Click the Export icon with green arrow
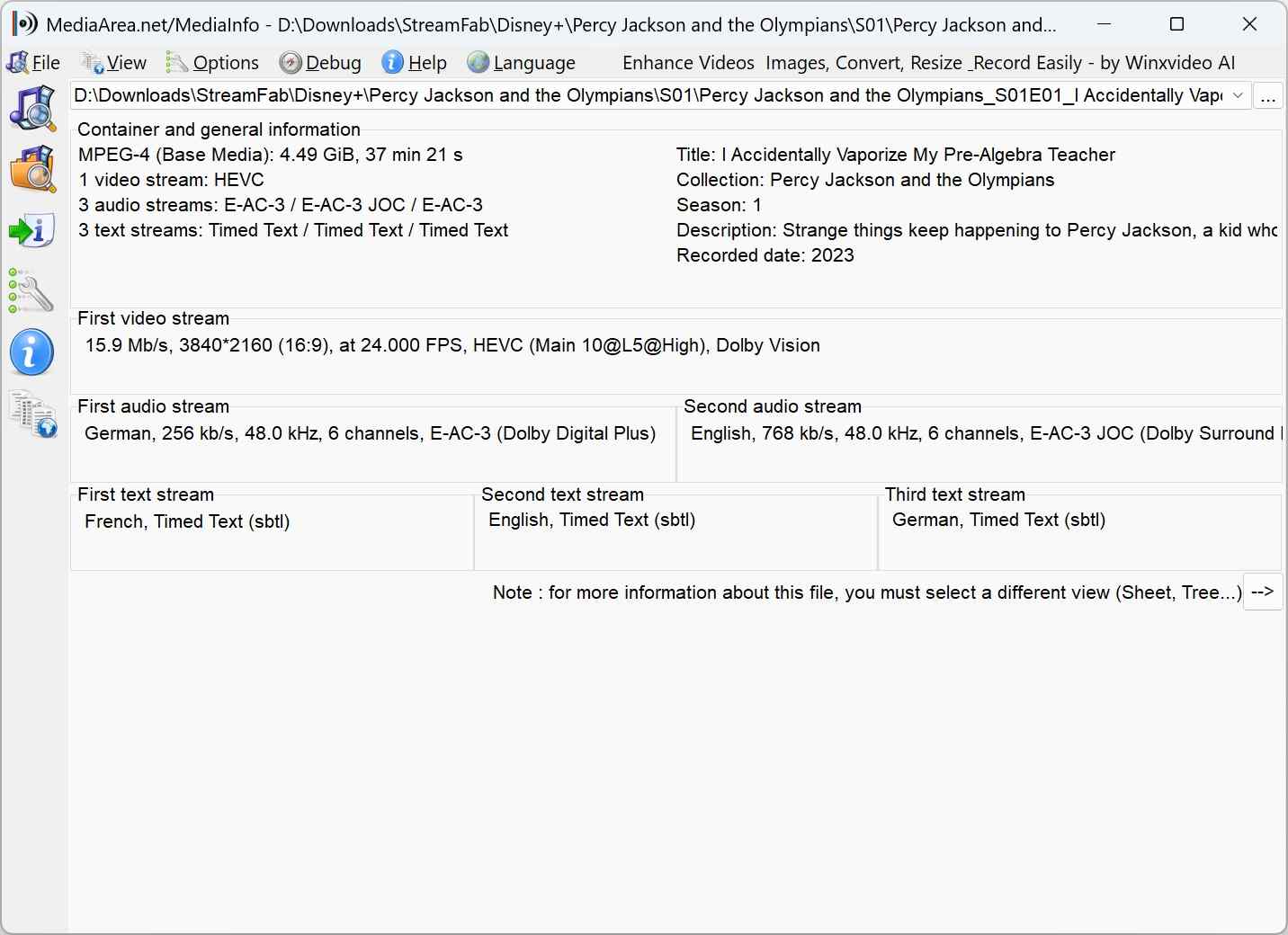1288x935 pixels. click(x=32, y=230)
